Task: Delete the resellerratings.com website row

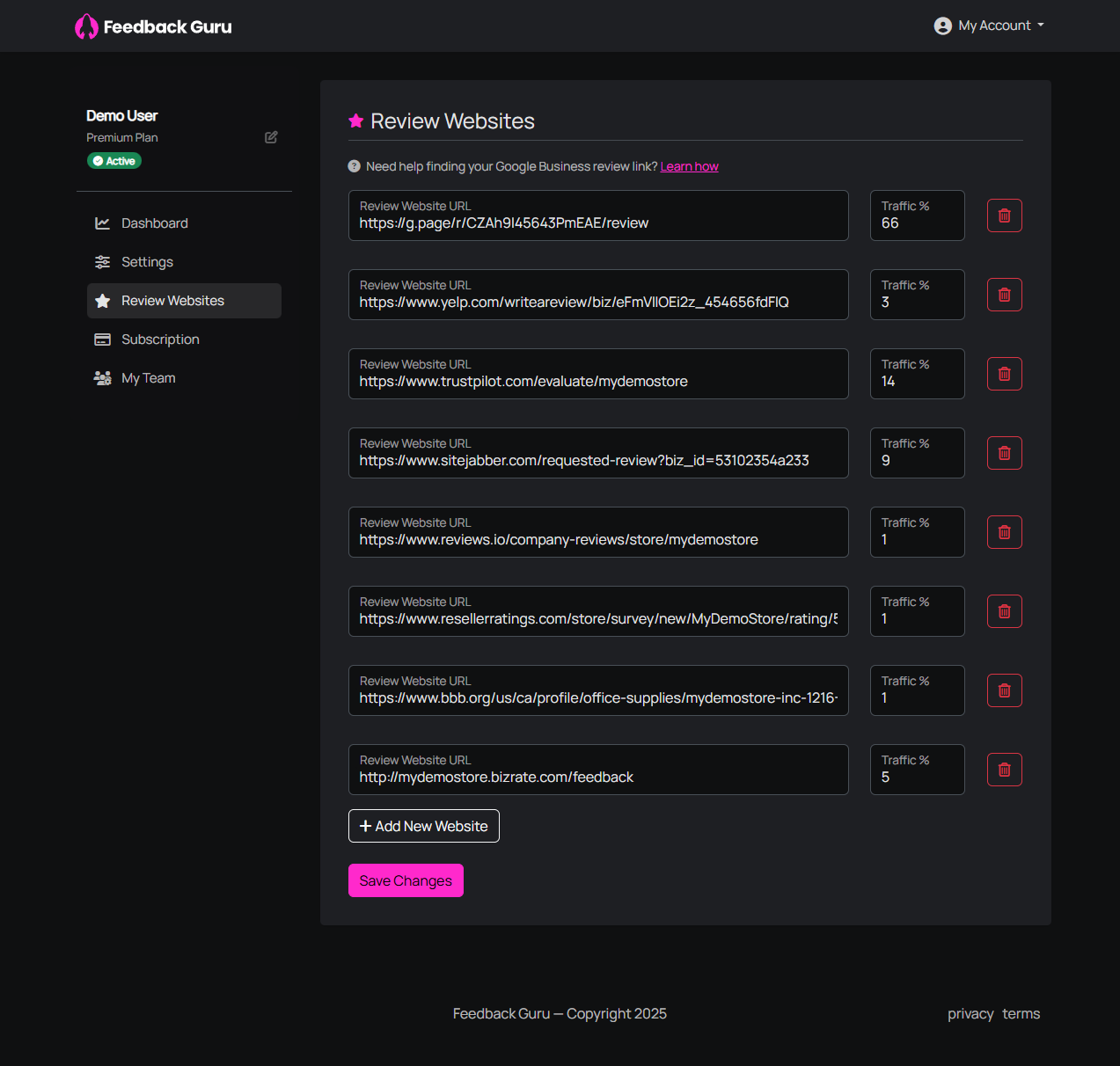Action: pos(1005,611)
